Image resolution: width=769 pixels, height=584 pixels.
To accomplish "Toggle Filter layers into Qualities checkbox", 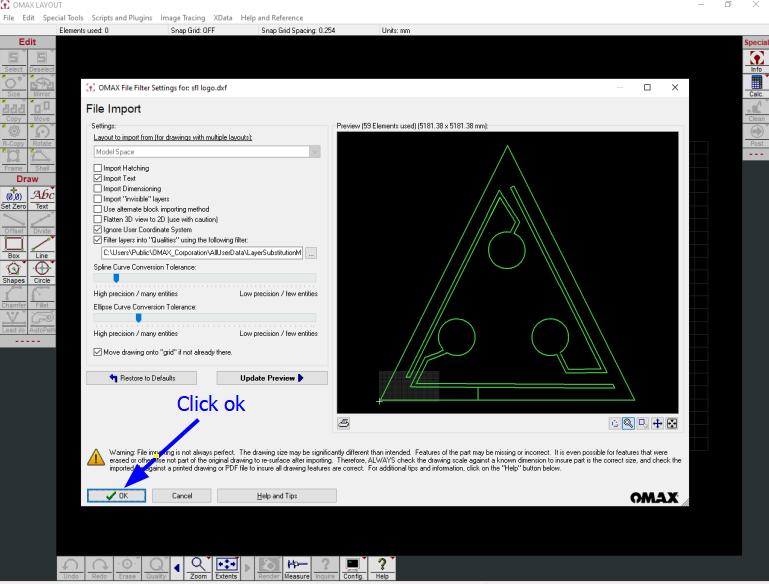I will [98, 240].
